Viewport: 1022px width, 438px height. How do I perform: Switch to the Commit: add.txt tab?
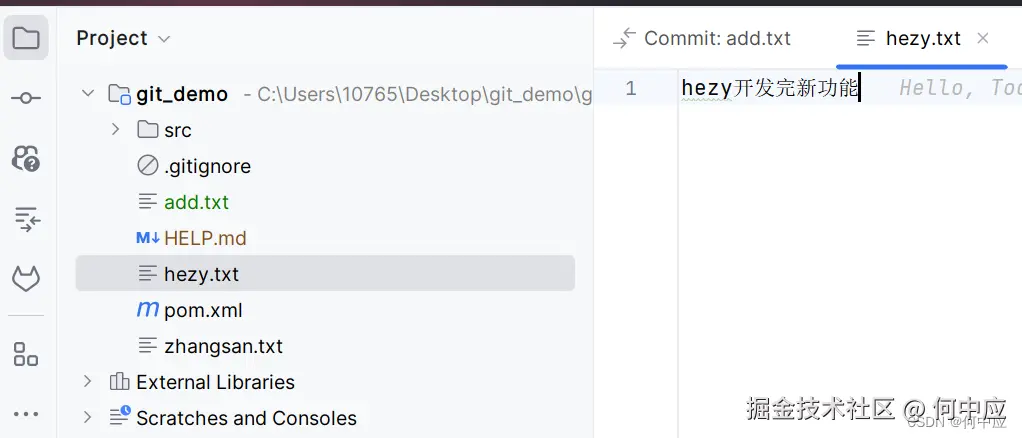(x=703, y=38)
